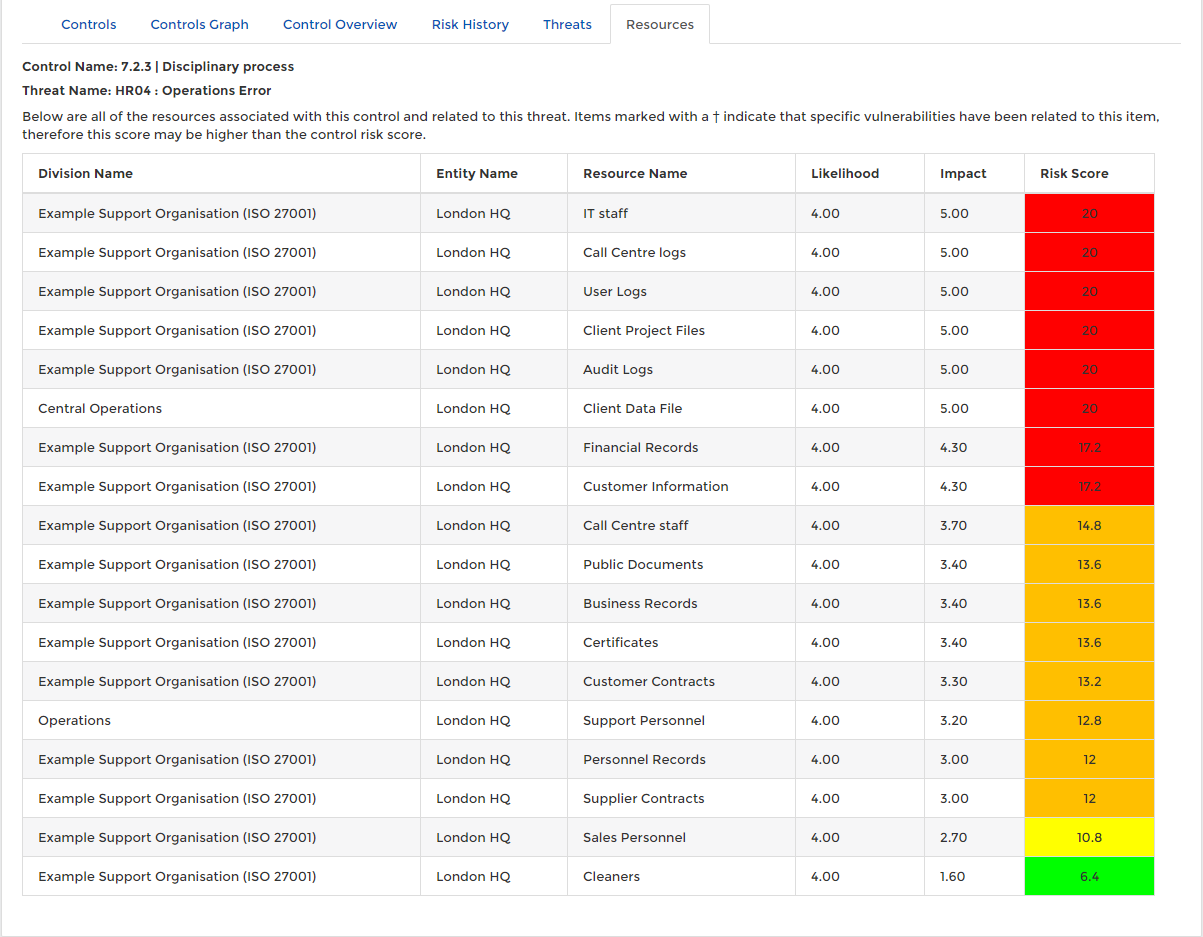Select the Support Personnel resource row
Image resolution: width=1203 pixels, height=937 pixels.
click(x=643, y=721)
